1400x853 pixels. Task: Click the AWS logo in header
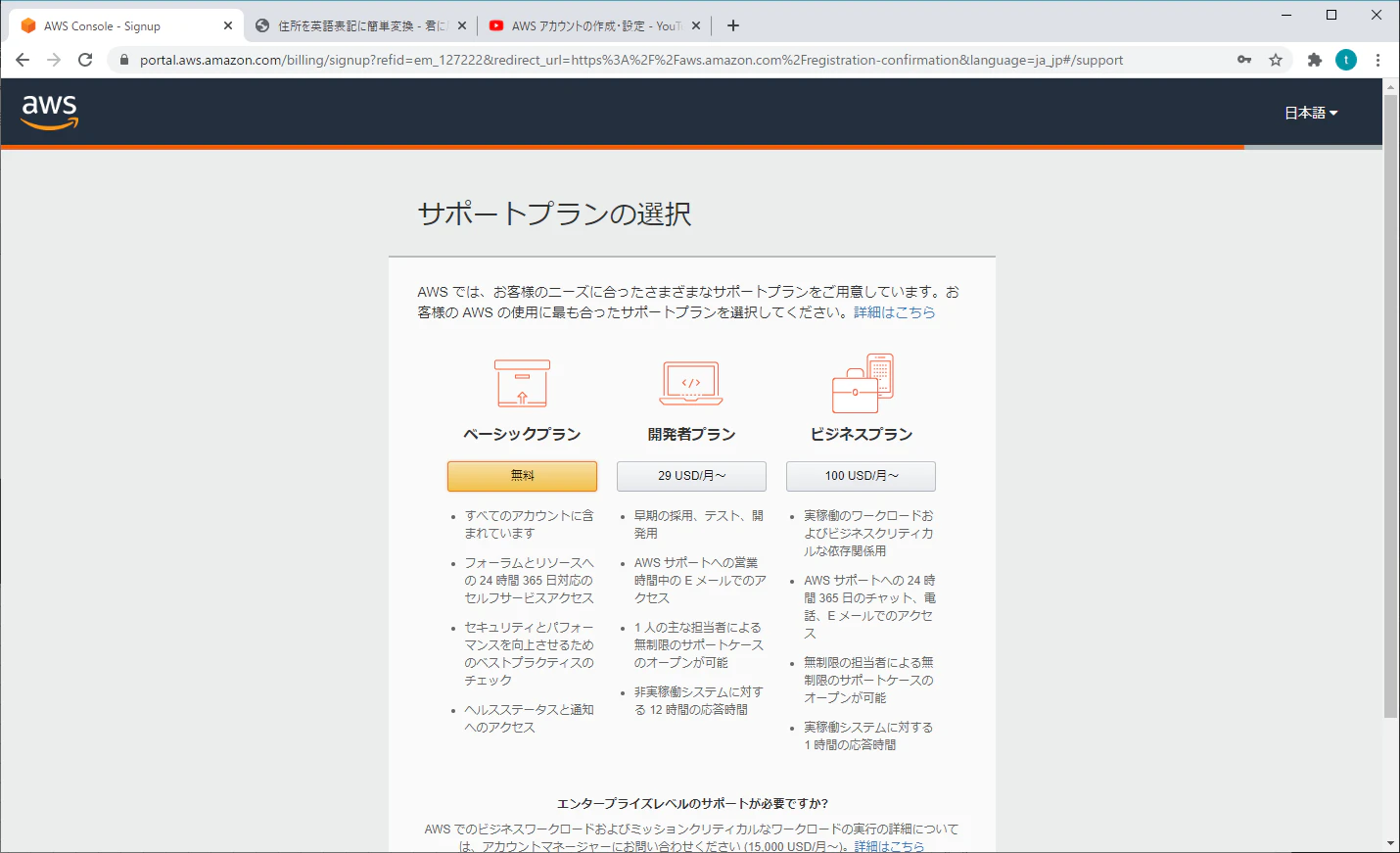pos(50,112)
